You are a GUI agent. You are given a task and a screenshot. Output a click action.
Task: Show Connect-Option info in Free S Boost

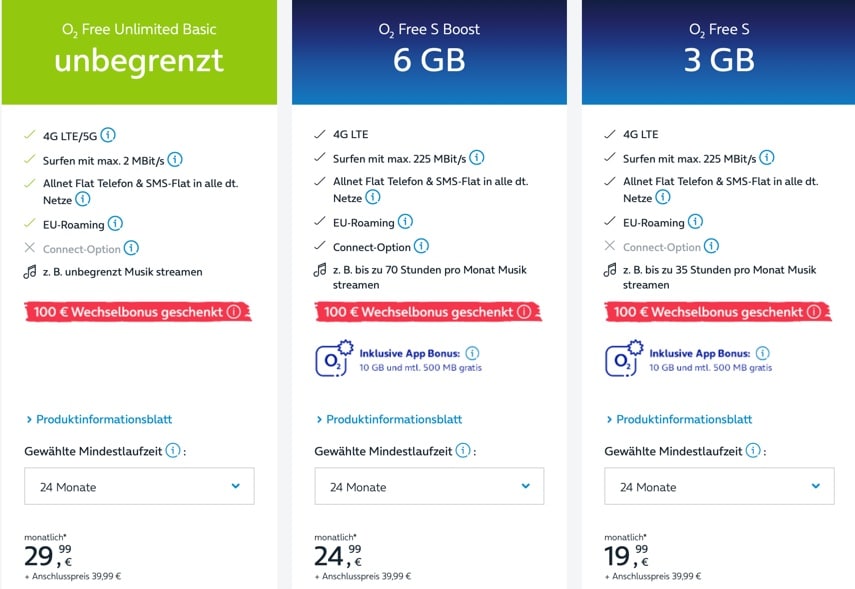421,246
